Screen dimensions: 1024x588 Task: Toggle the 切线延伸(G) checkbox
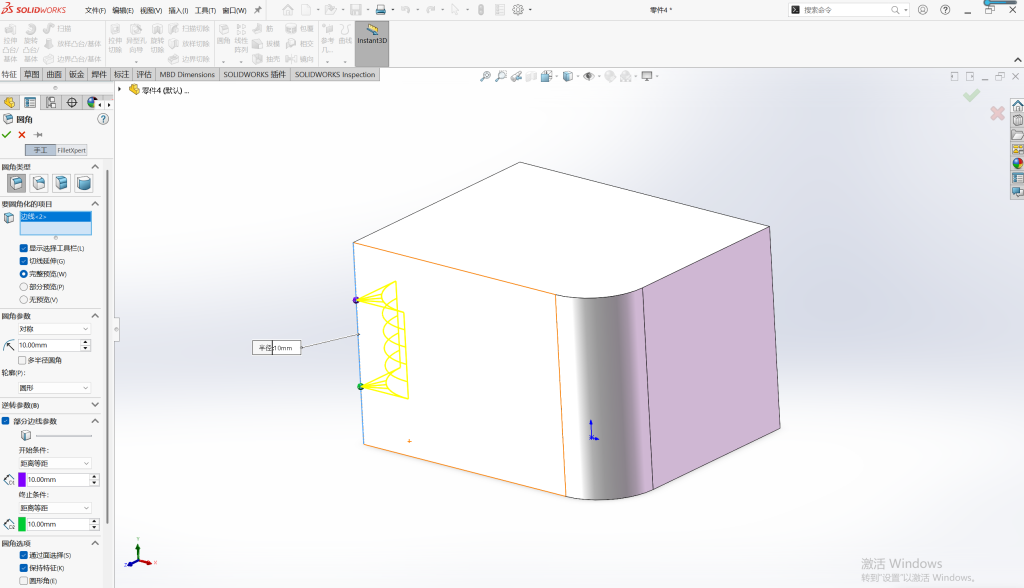click(x=24, y=261)
